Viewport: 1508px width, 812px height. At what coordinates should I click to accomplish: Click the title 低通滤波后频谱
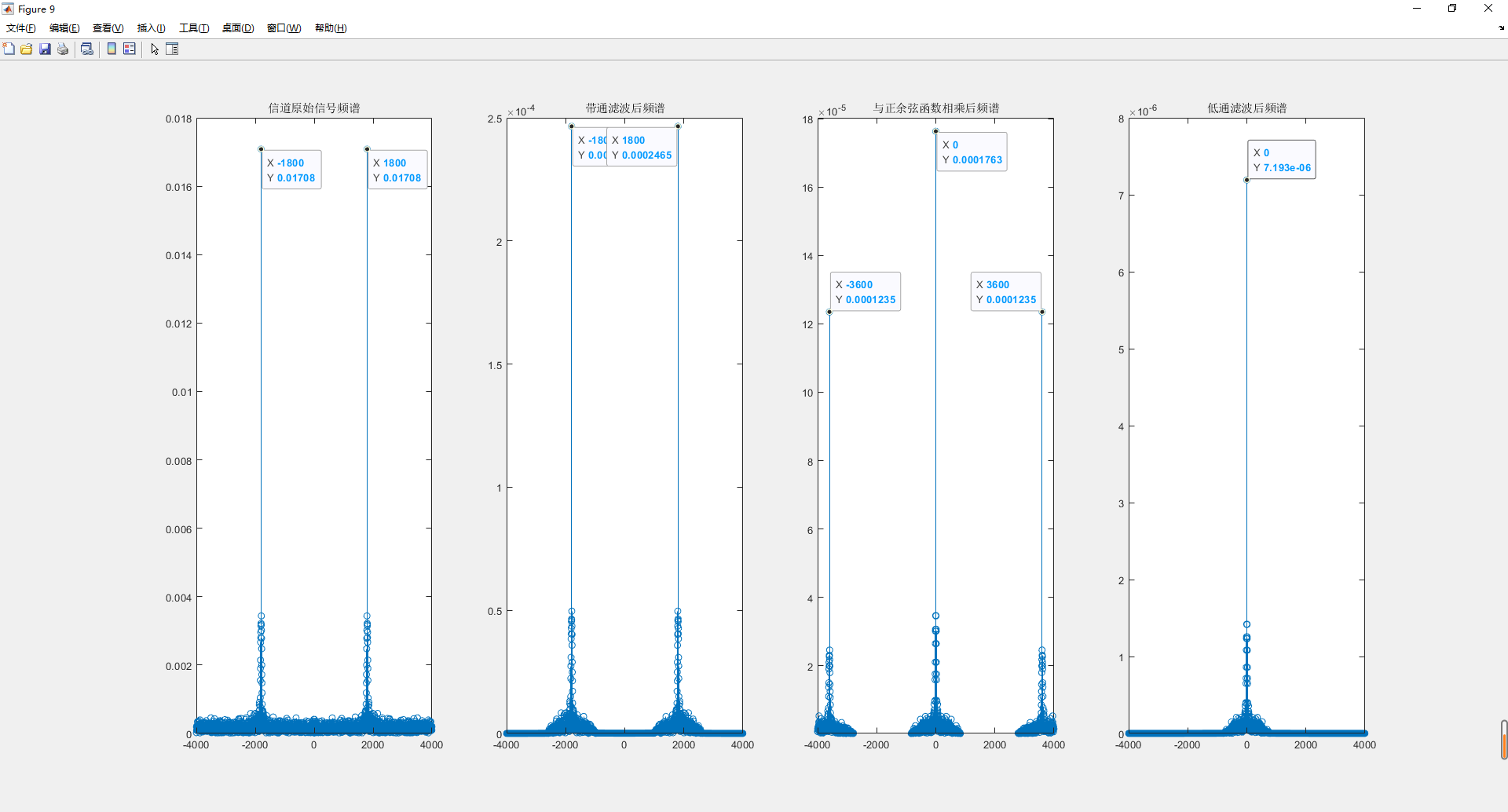click(1247, 108)
